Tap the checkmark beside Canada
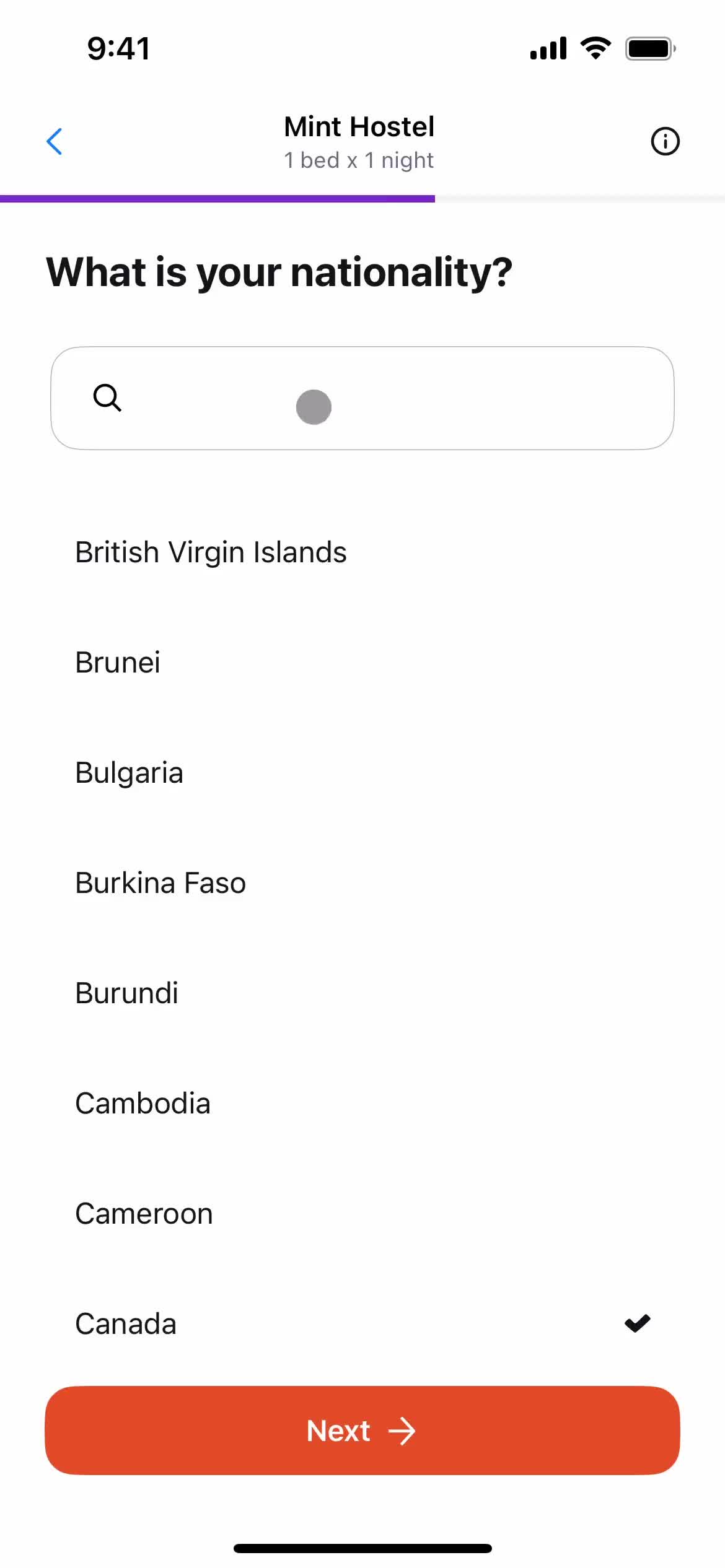This screenshot has width=725, height=1568. pyautogui.click(x=637, y=1323)
